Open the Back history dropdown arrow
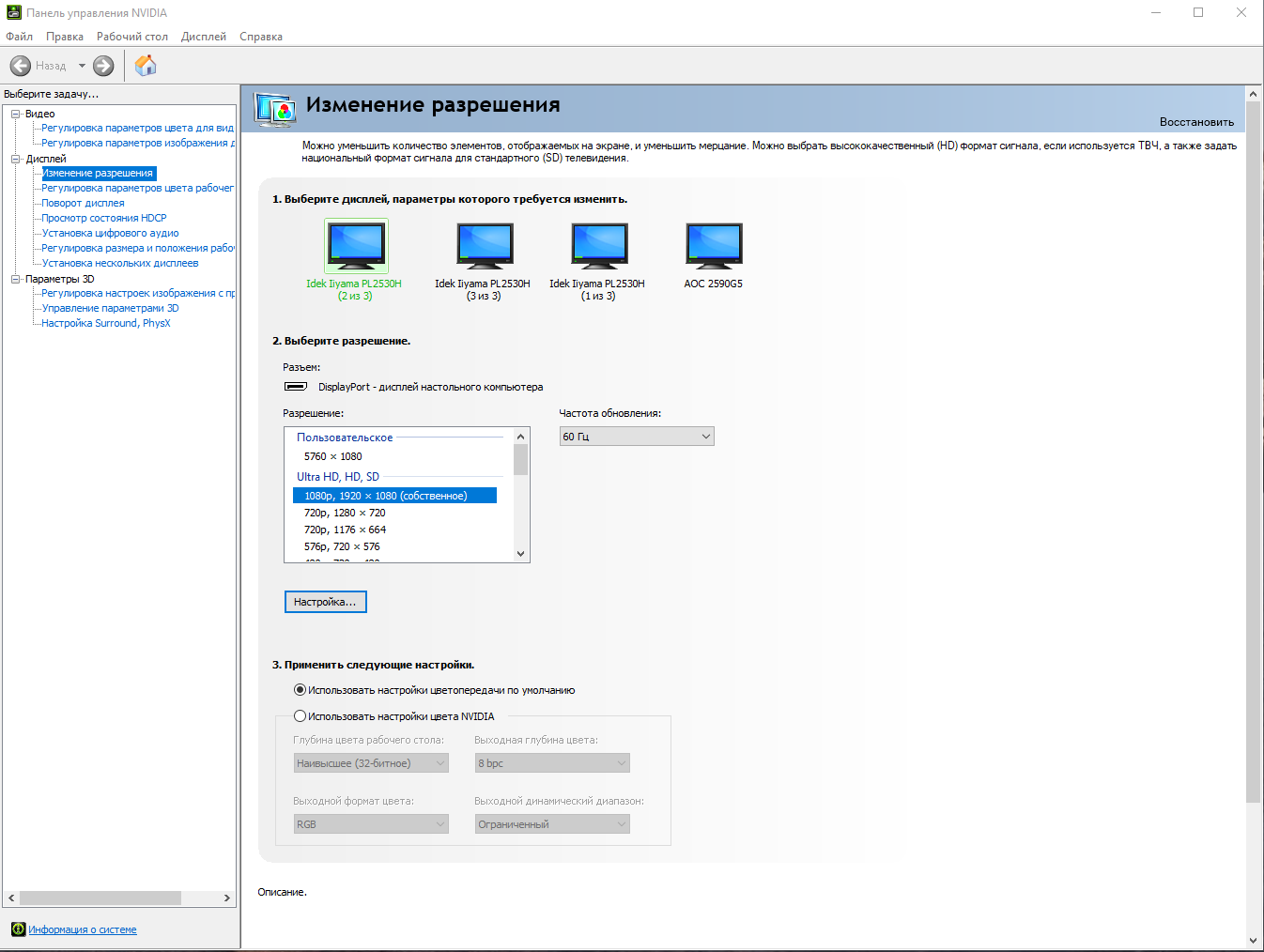Viewport: 1264px width, 952px height. click(82, 66)
